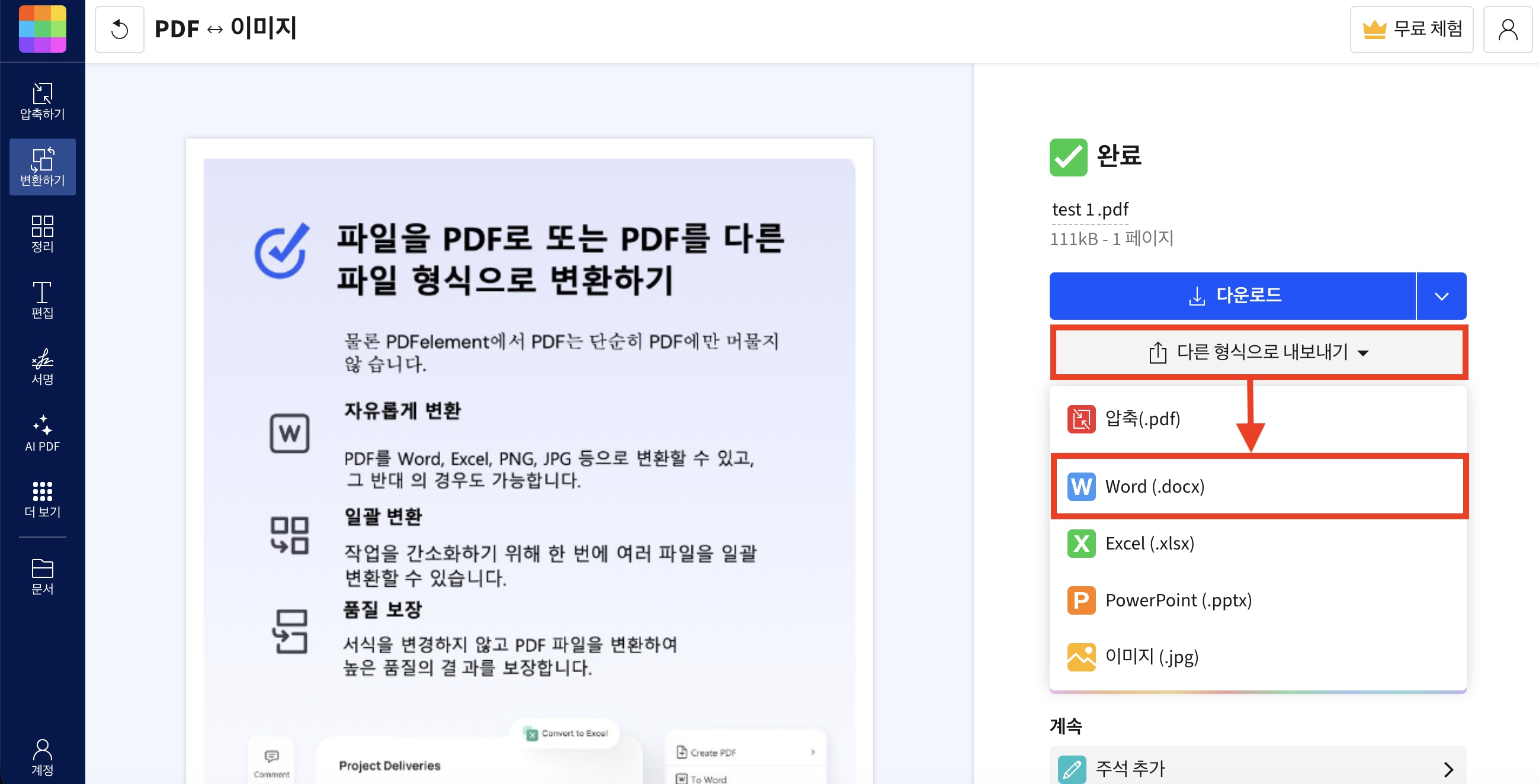Screen dimensions: 1539x784
Task: Click the 무료 체험 free trial button
Action: pyautogui.click(x=1411, y=29)
